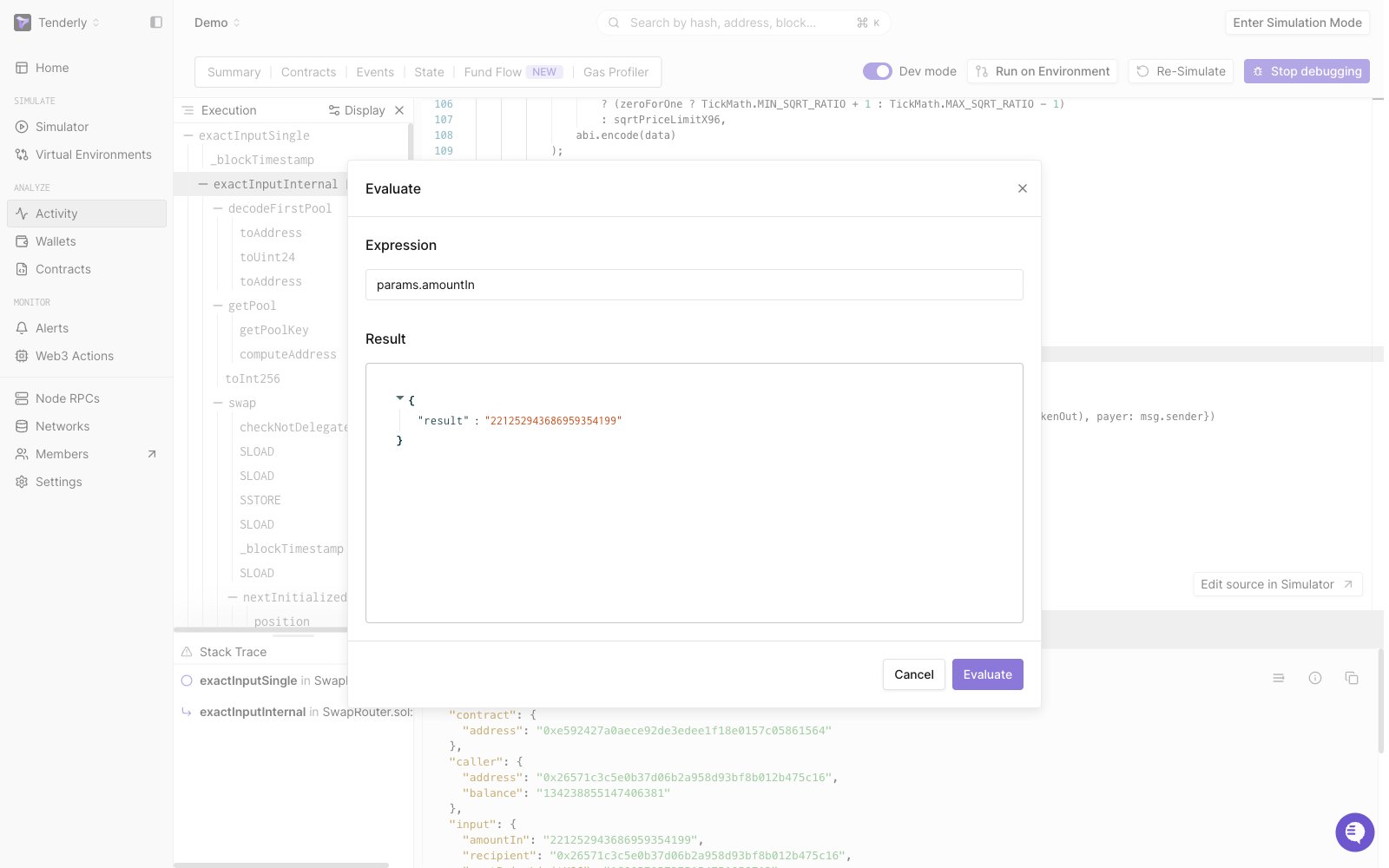Toggle Dev mode switch
This screenshot has height=868, width=1389.
click(x=877, y=71)
